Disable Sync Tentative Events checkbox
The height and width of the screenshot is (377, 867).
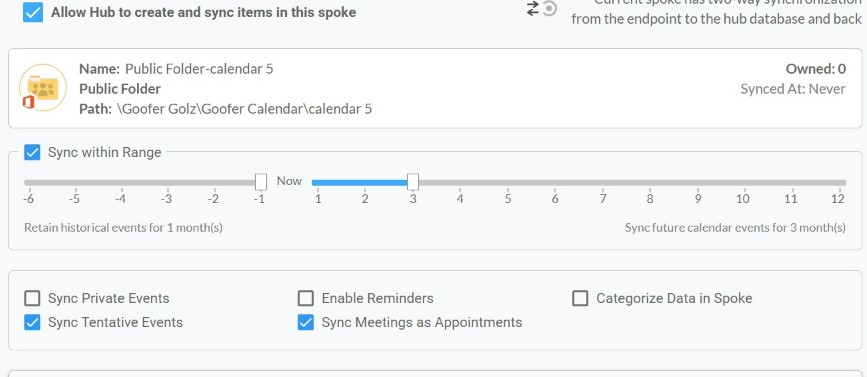[x=33, y=322]
